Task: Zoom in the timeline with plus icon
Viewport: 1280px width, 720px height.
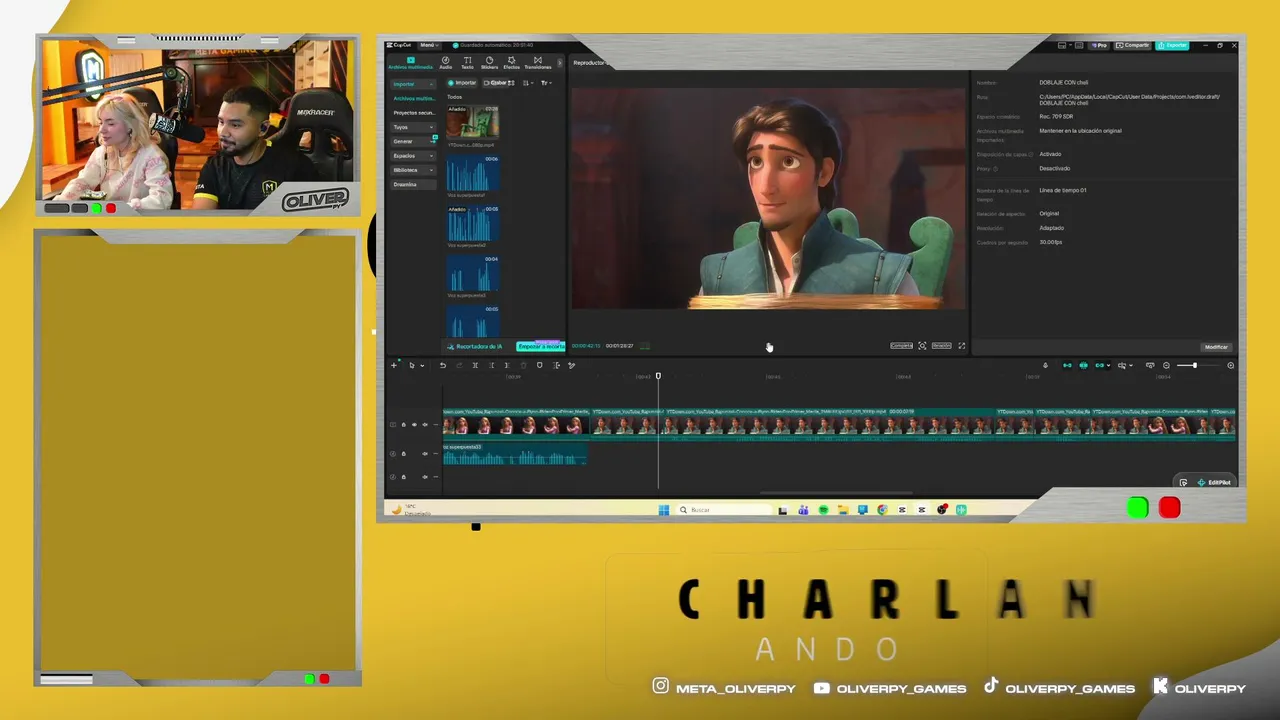Action: 1231,365
